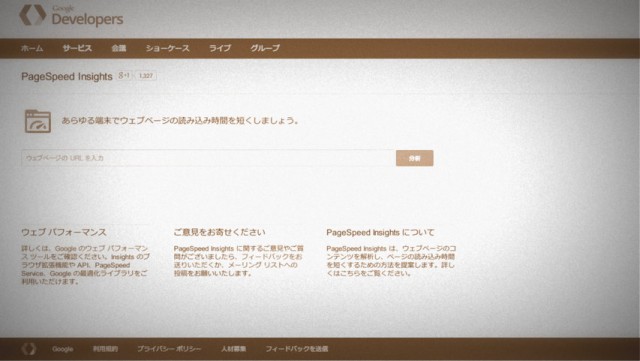The width and height of the screenshot is (640, 361).
Task: Click the 1,327 share count bubble
Action: (146, 76)
